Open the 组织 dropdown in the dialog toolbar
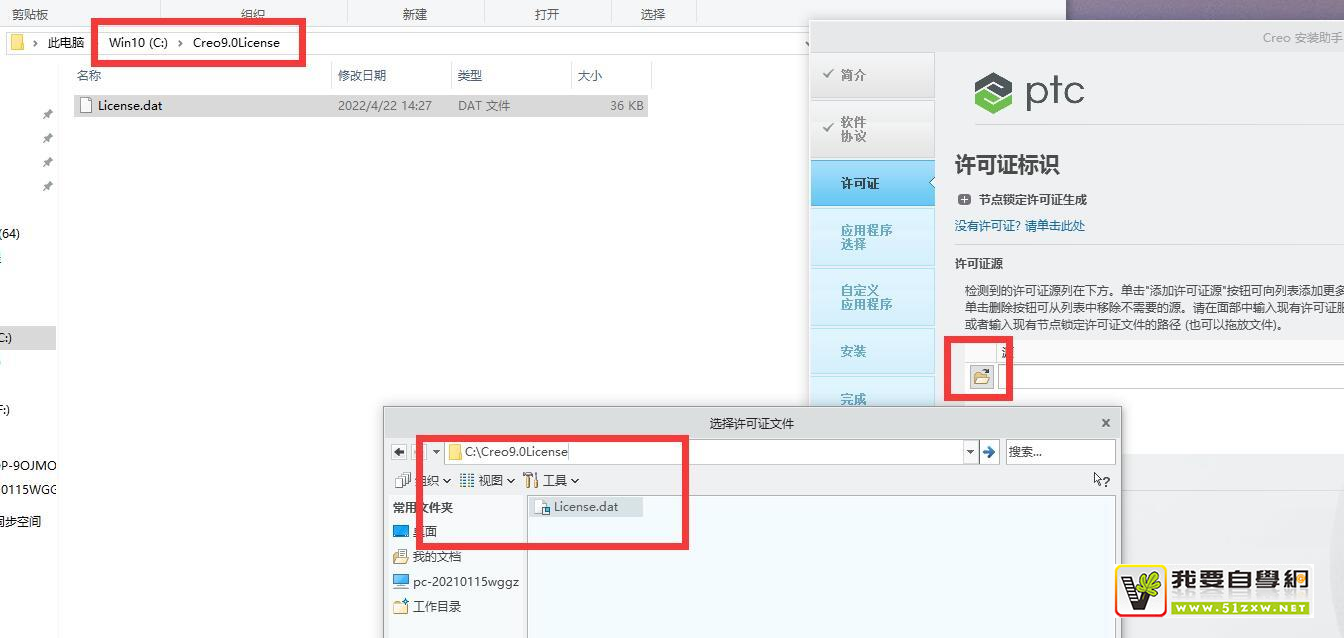The image size is (1344, 638). 428,480
